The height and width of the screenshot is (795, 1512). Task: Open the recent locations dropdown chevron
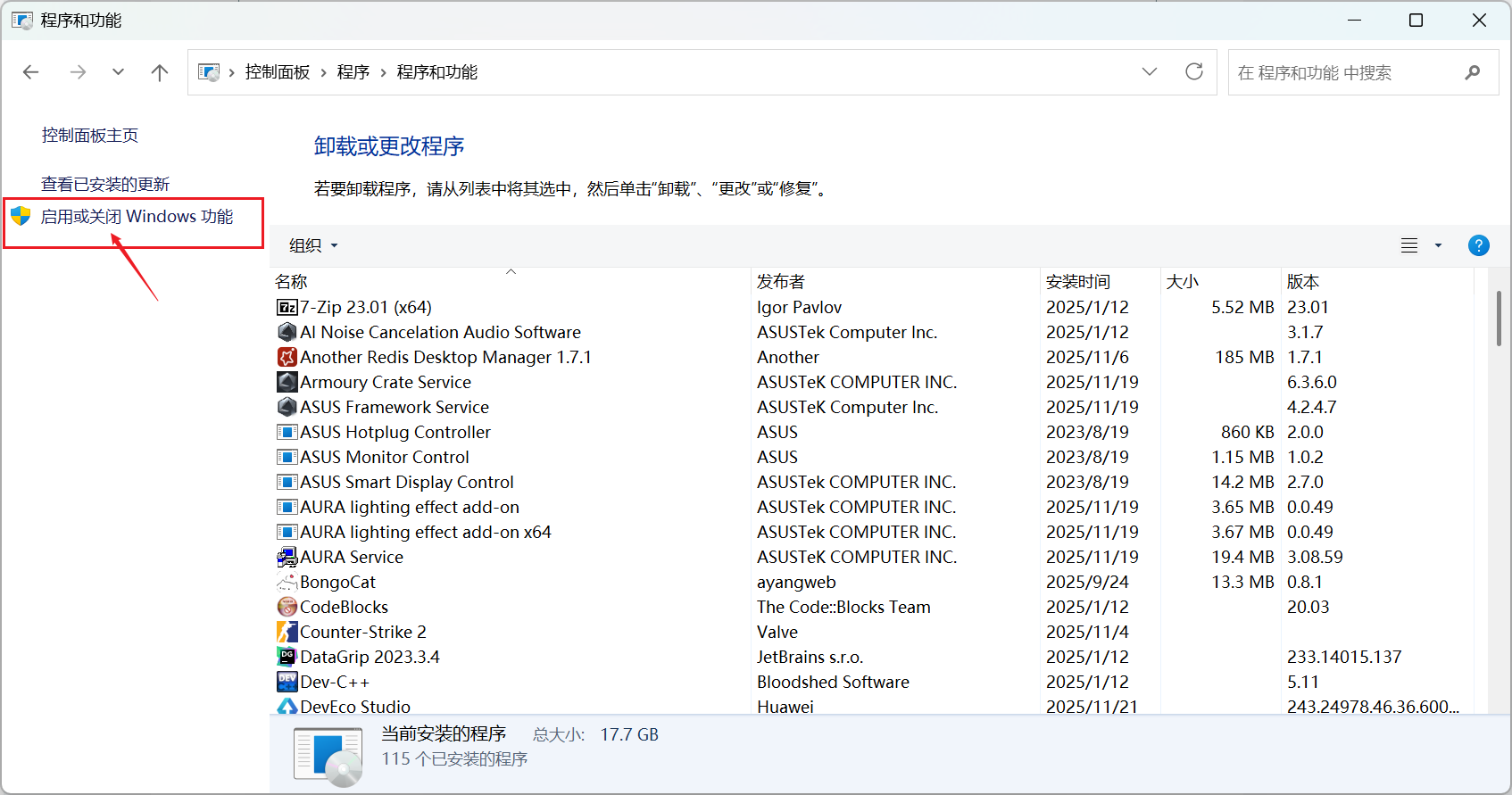click(x=118, y=72)
